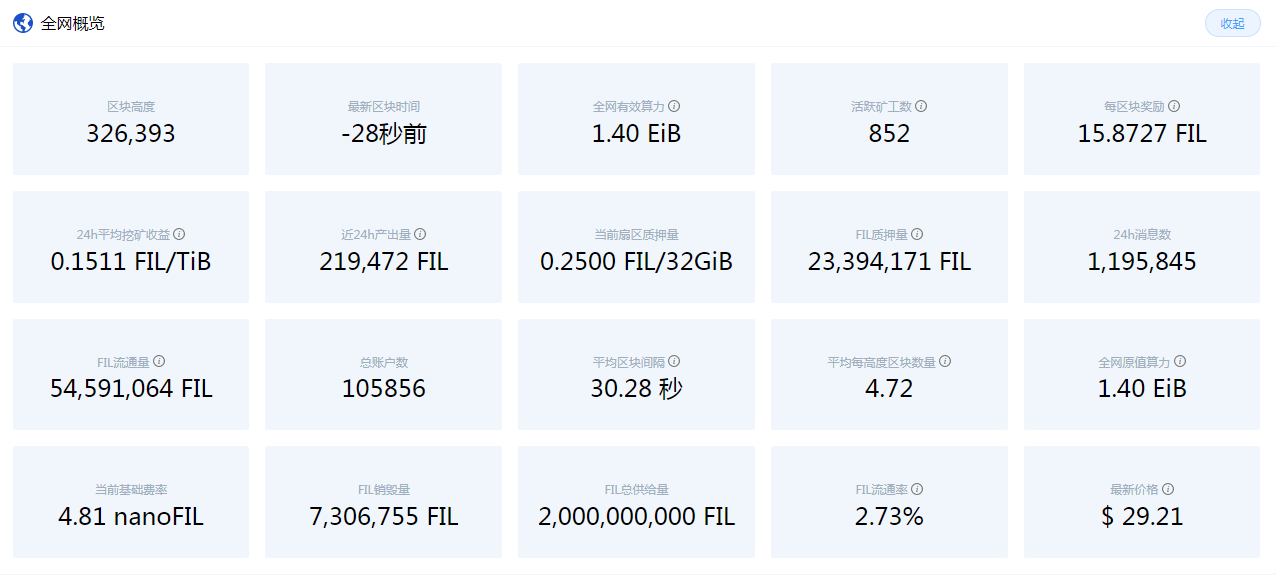1276x575 pixels.
Task: Click the FIL销毁量 label
Action: pyautogui.click(x=384, y=489)
